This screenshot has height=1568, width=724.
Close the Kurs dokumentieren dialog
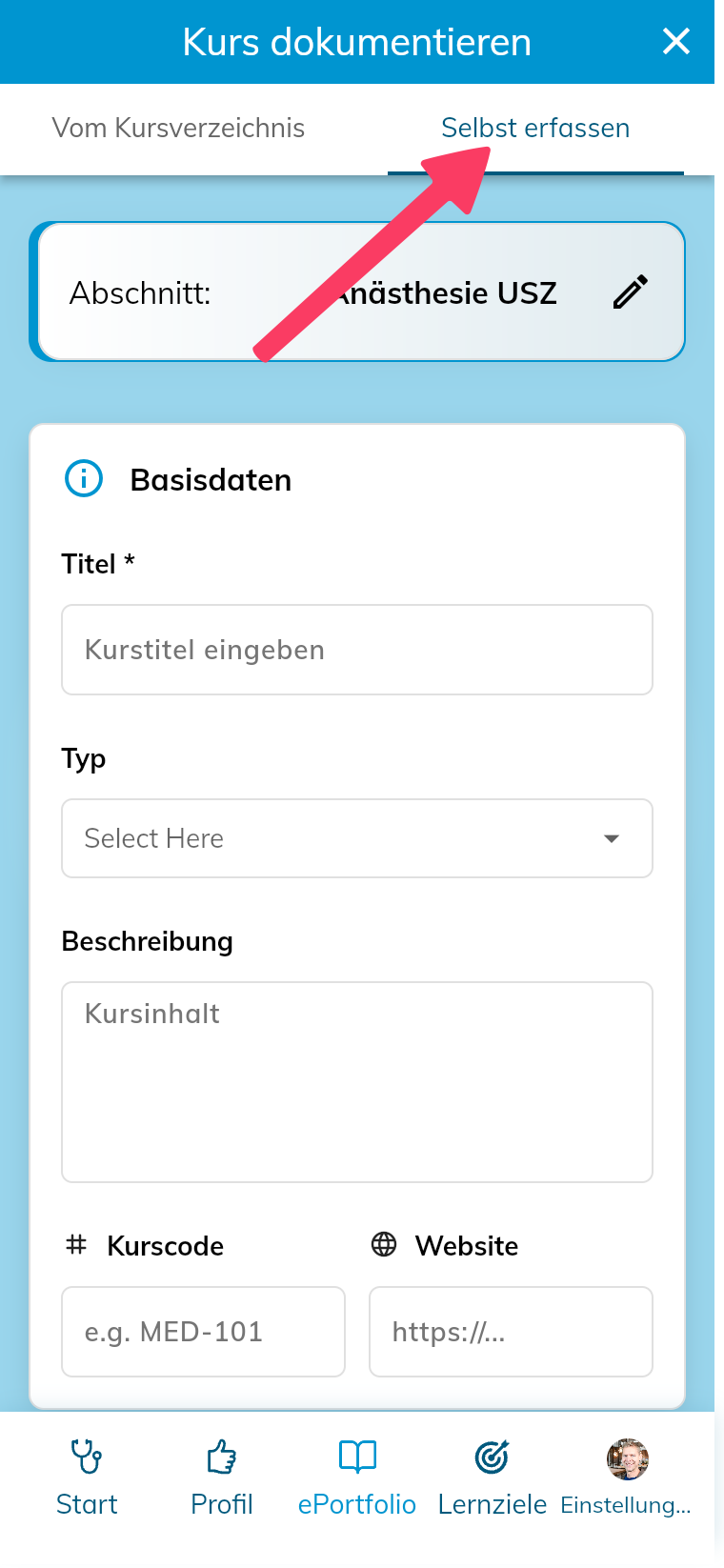[x=676, y=41]
